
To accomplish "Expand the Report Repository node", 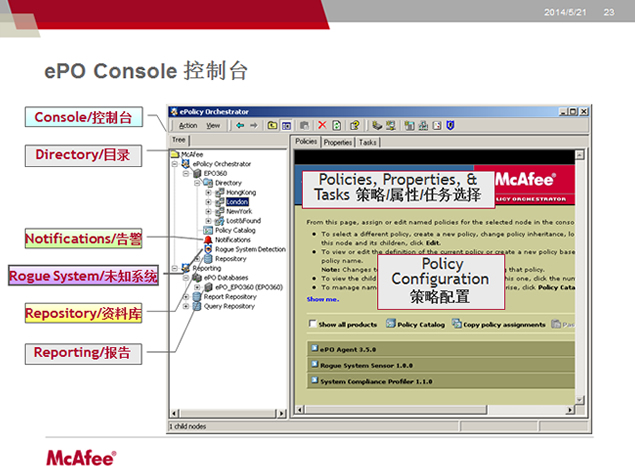I will [x=186, y=297].
